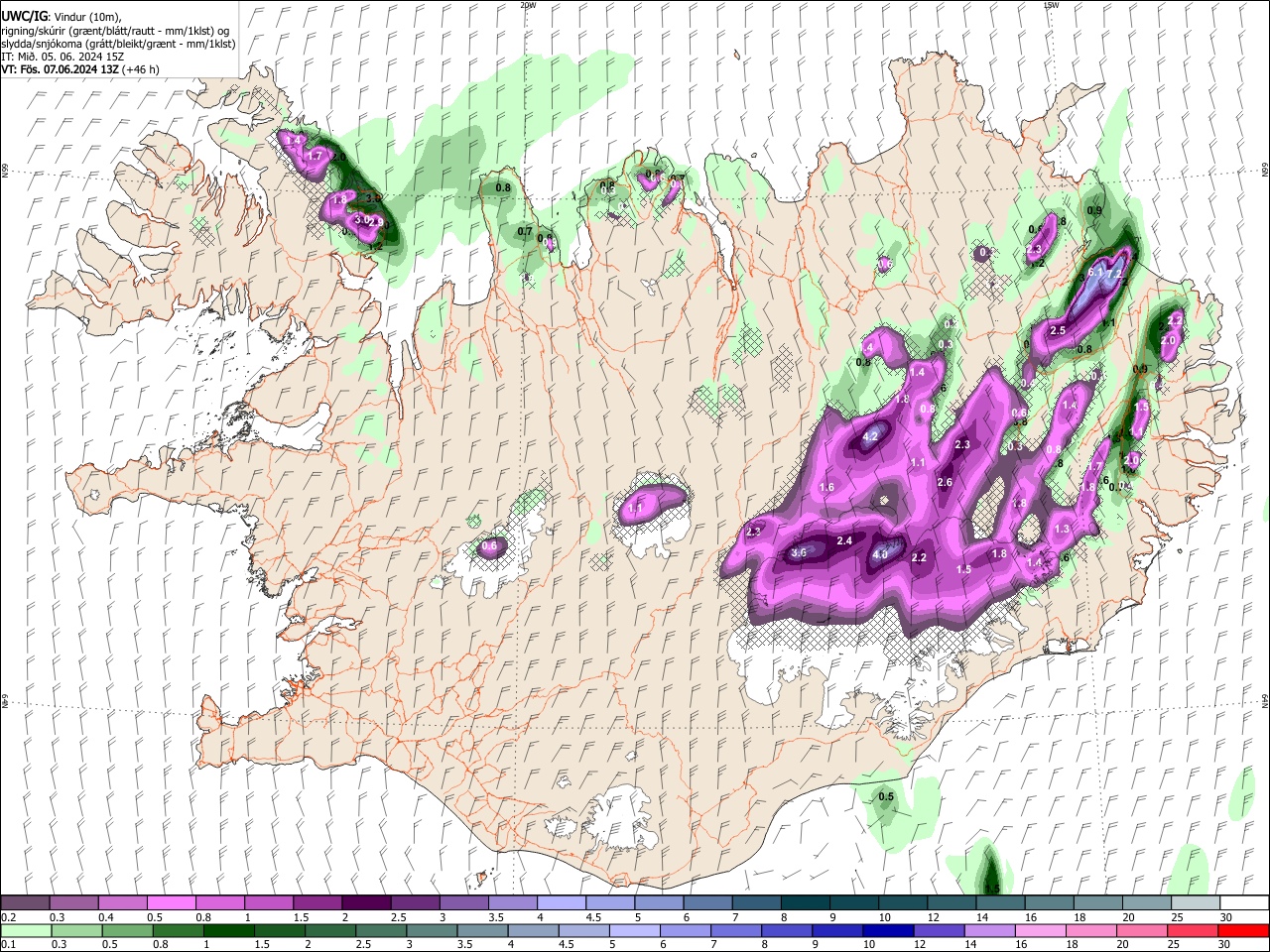
Task: Click the pale green 0.1 rain-scale swatch
Action: (x=25, y=930)
